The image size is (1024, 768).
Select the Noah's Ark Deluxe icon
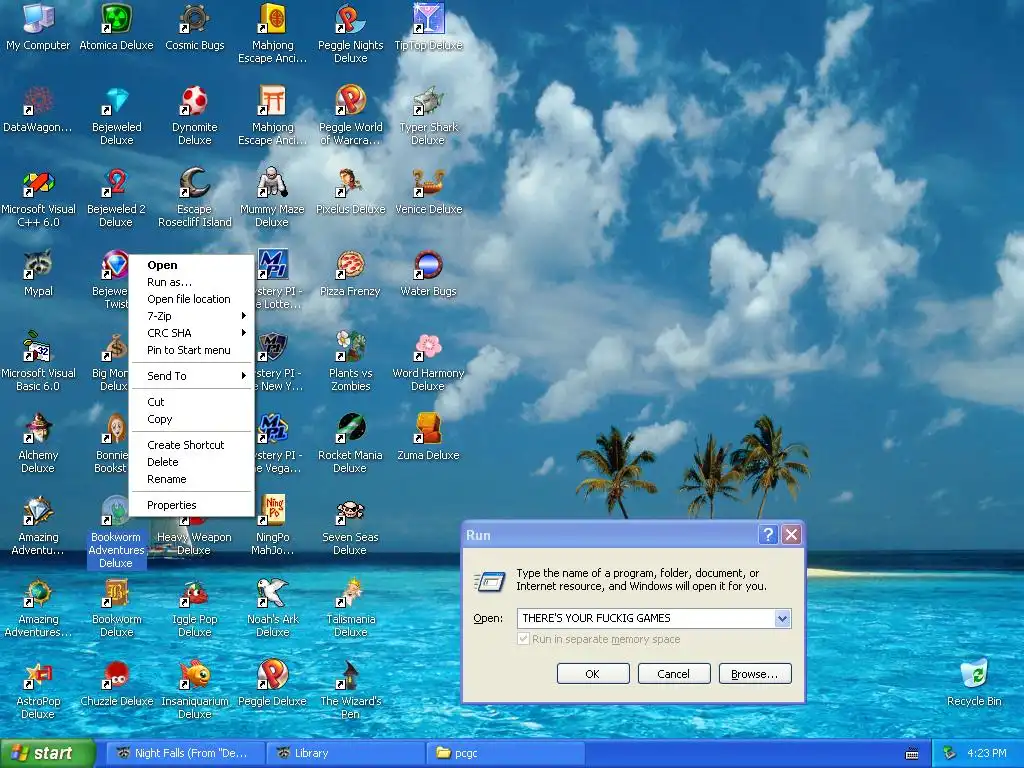[272, 592]
